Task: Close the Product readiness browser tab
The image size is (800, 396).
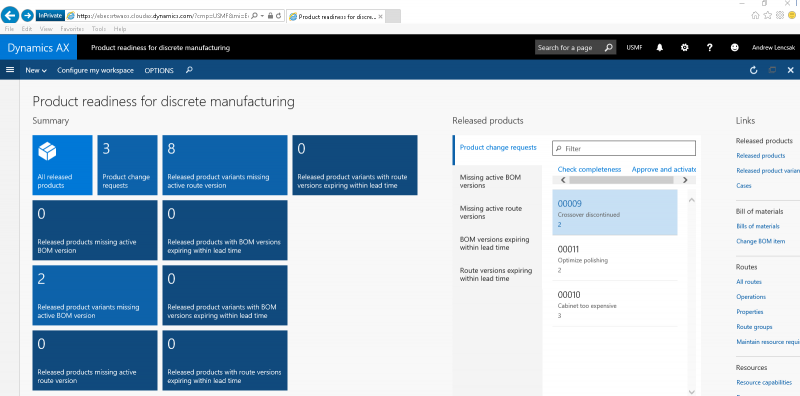Action: (380, 16)
